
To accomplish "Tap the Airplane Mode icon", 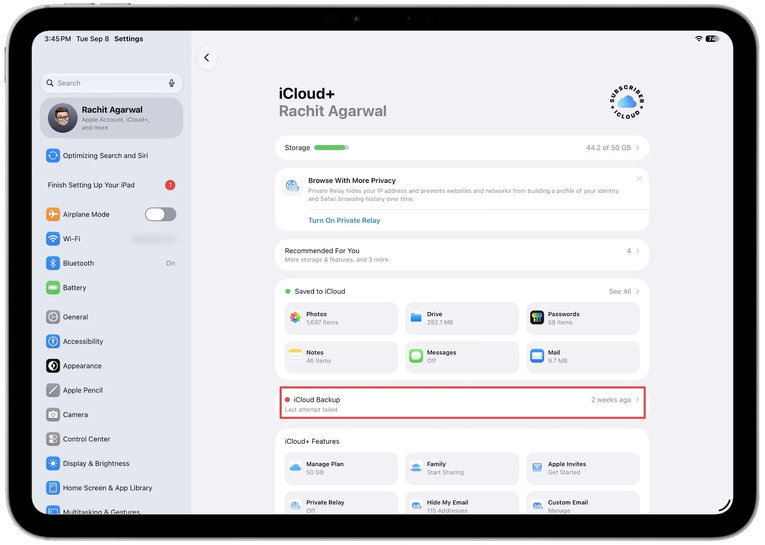I will 53,214.
